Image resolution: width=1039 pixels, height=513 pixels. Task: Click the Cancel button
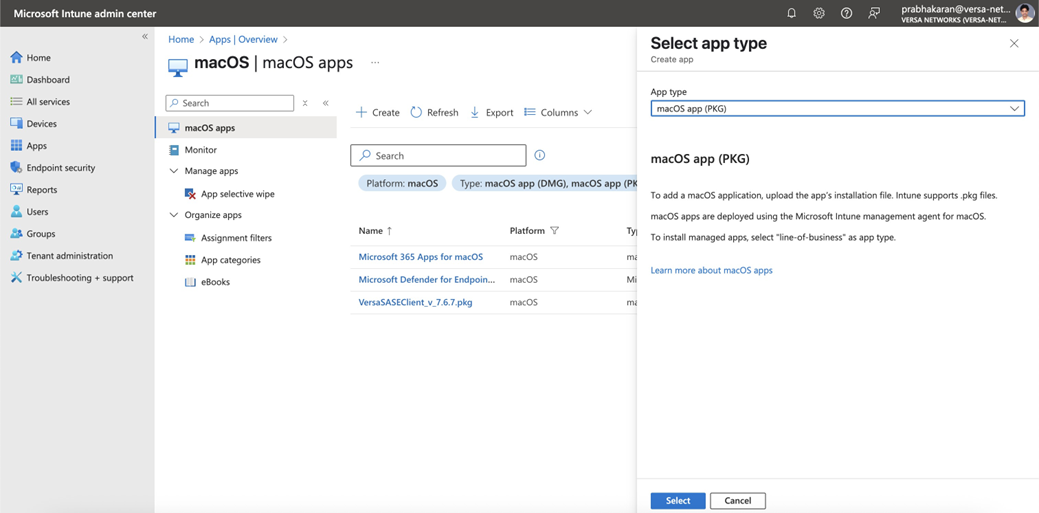click(738, 500)
